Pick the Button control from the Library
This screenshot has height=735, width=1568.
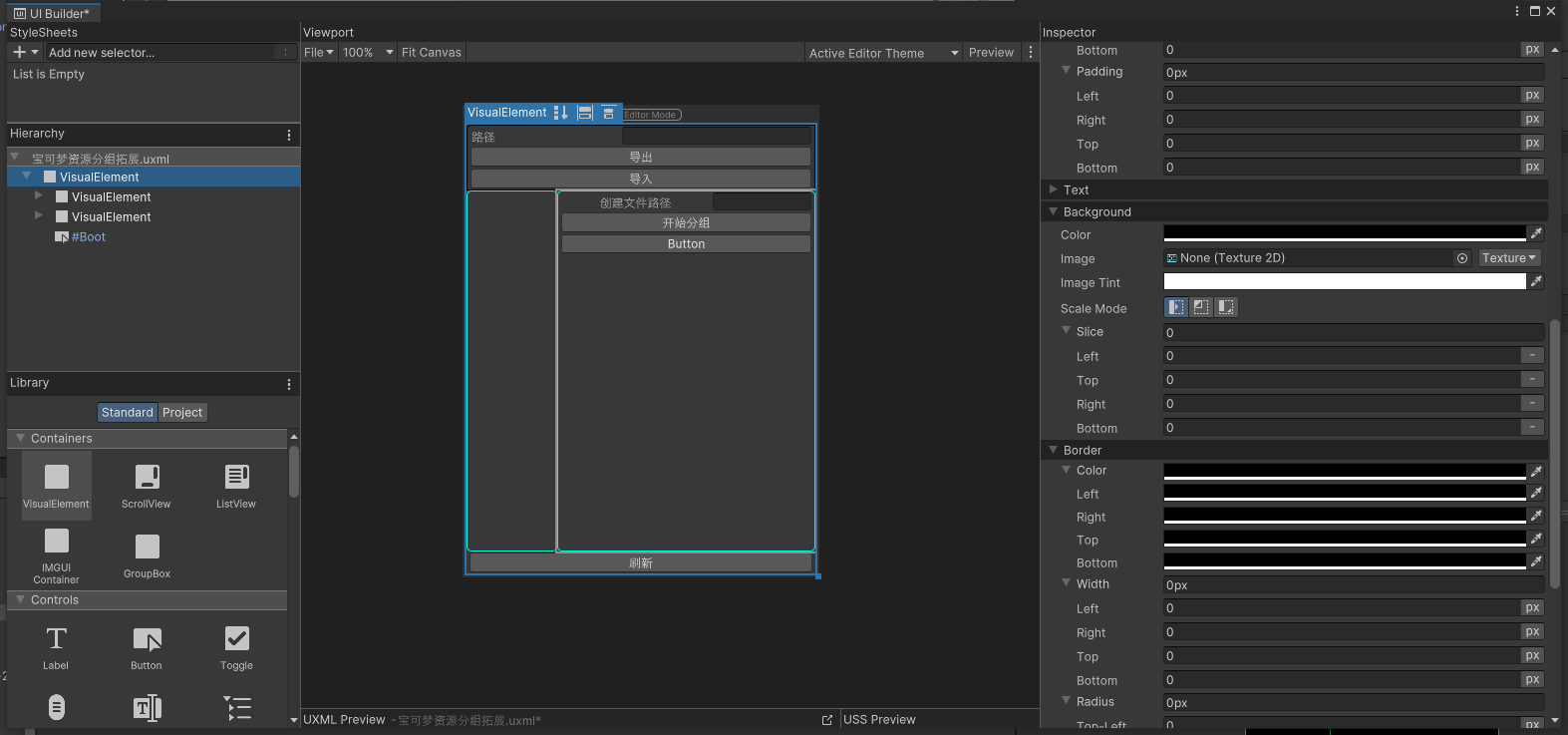147,647
